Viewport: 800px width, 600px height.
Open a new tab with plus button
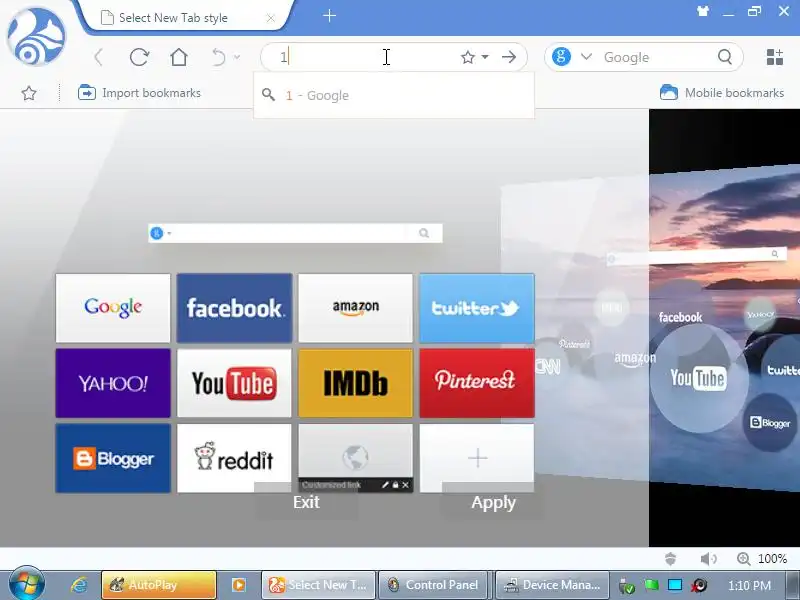[330, 16]
